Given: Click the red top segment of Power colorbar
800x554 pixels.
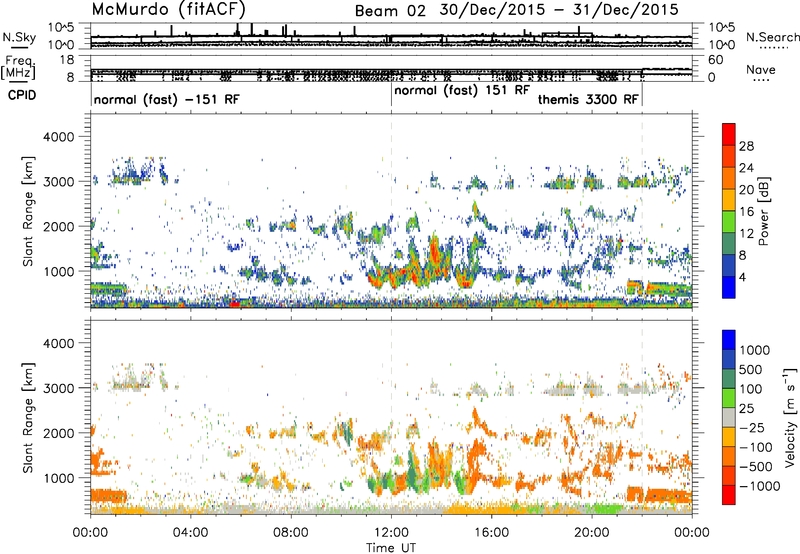Looking at the screenshot, I should [729, 134].
